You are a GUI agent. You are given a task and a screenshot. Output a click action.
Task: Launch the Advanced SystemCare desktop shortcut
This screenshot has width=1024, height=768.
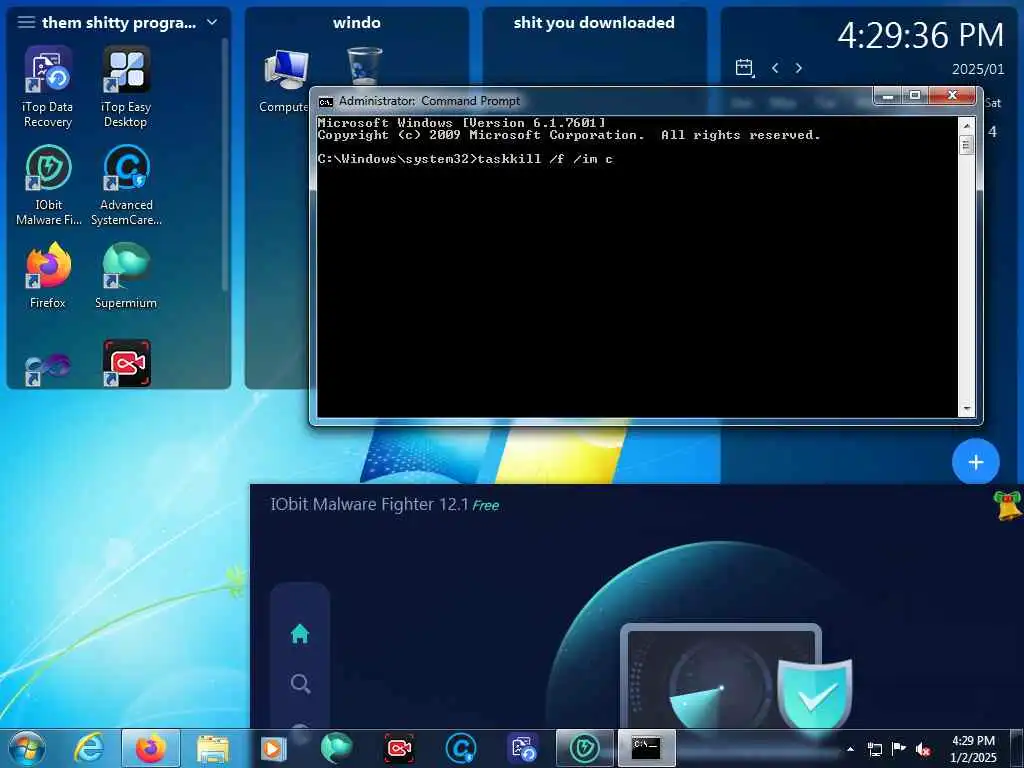pyautogui.click(x=126, y=185)
